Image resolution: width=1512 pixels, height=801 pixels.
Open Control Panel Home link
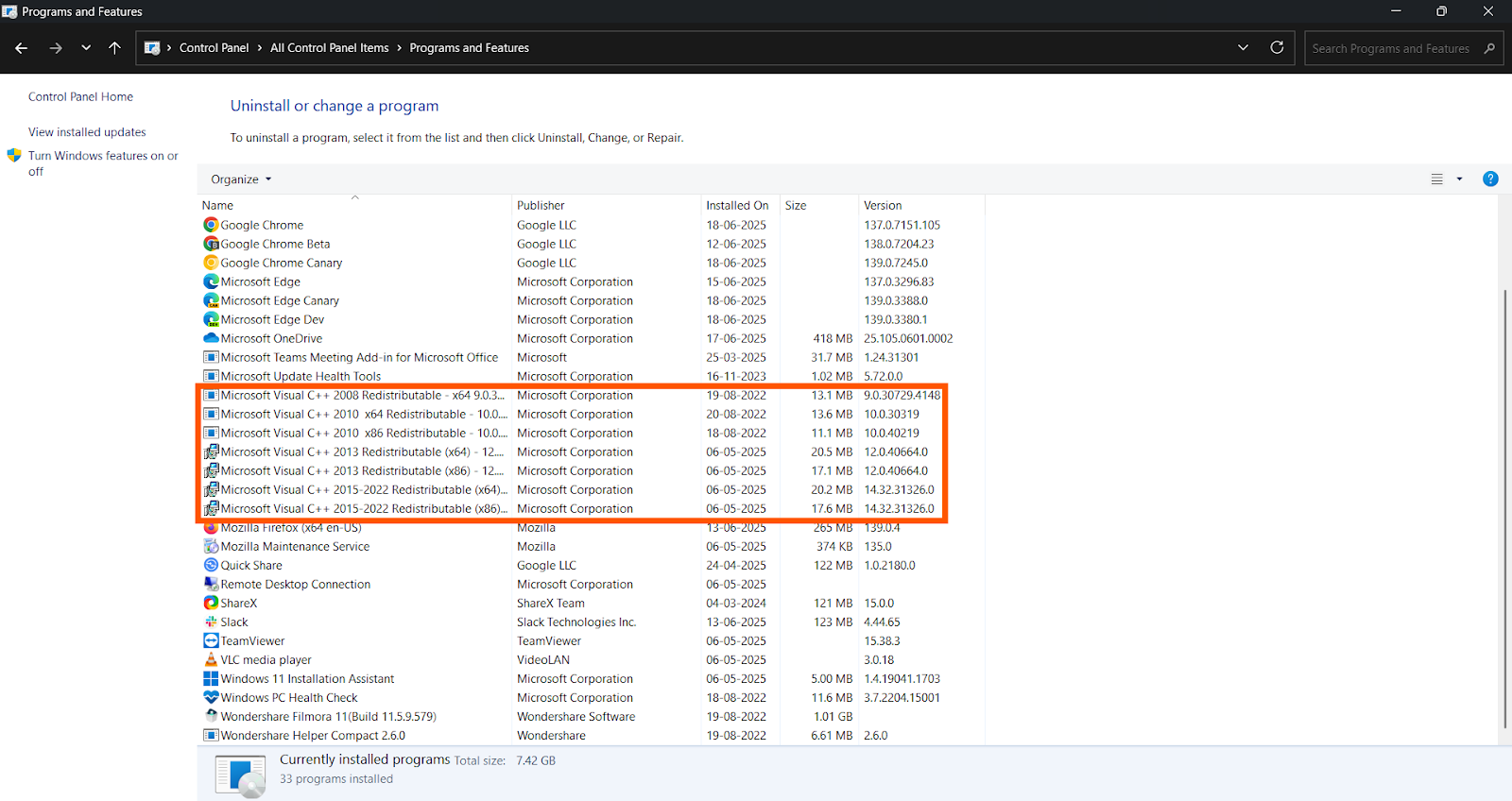click(80, 96)
